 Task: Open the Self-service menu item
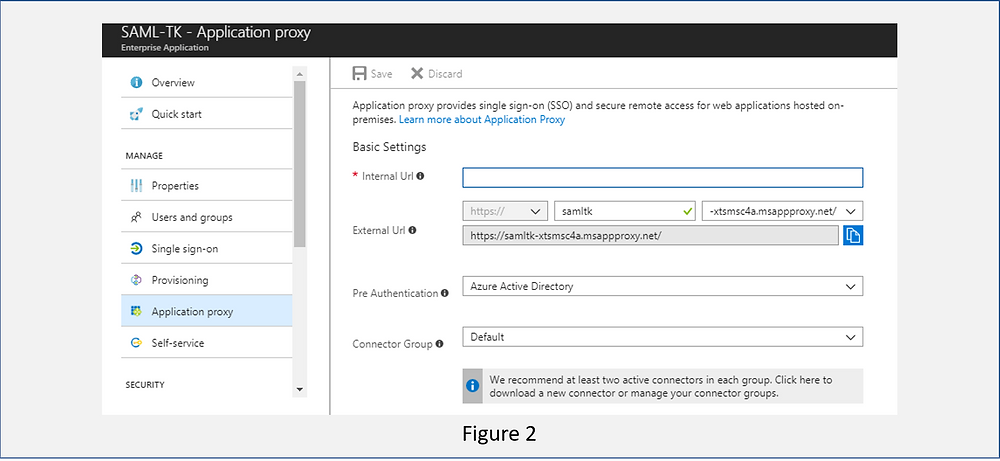(x=207, y=343)
